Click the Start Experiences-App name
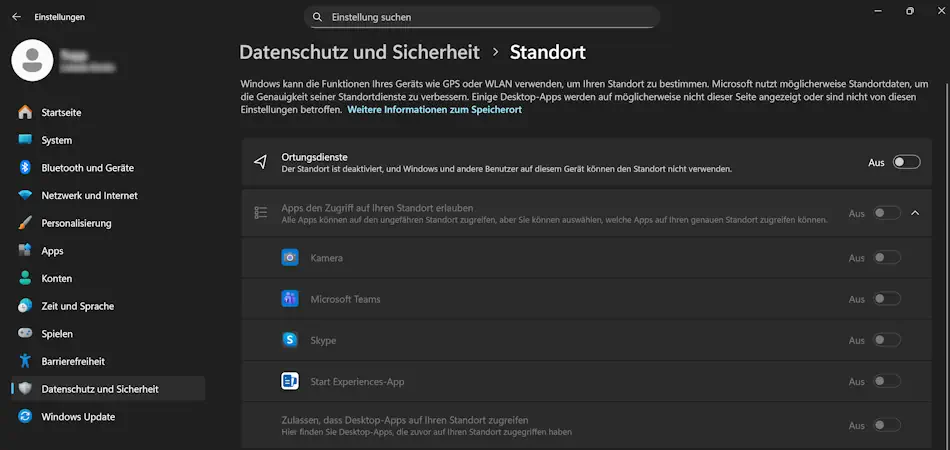 [357, 382]
